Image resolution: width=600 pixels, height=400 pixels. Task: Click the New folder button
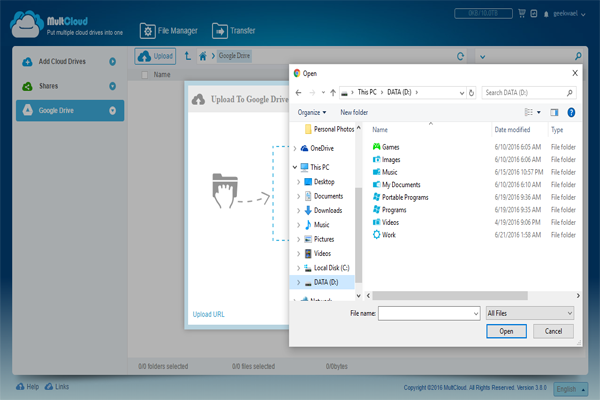click(x=354, y=113)
